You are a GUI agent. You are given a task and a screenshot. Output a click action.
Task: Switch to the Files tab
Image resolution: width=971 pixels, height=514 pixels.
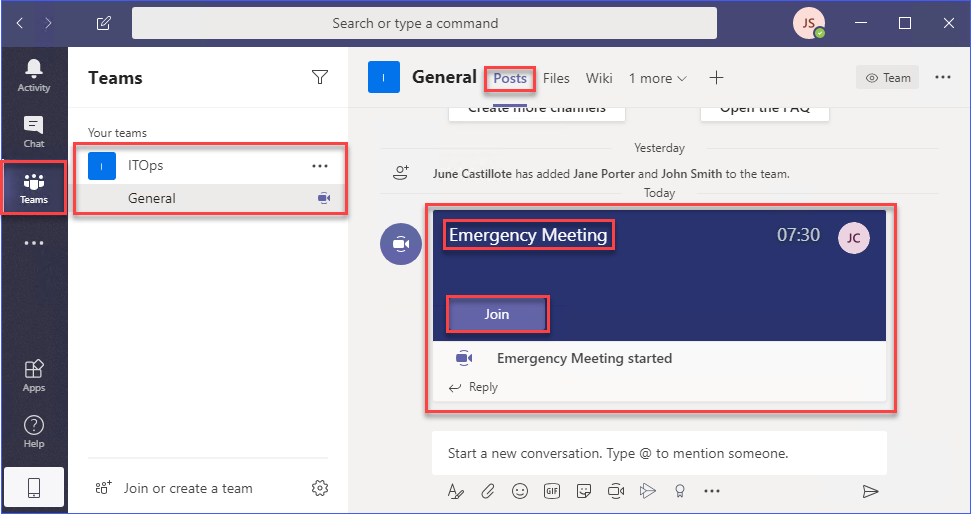(556, 79)
